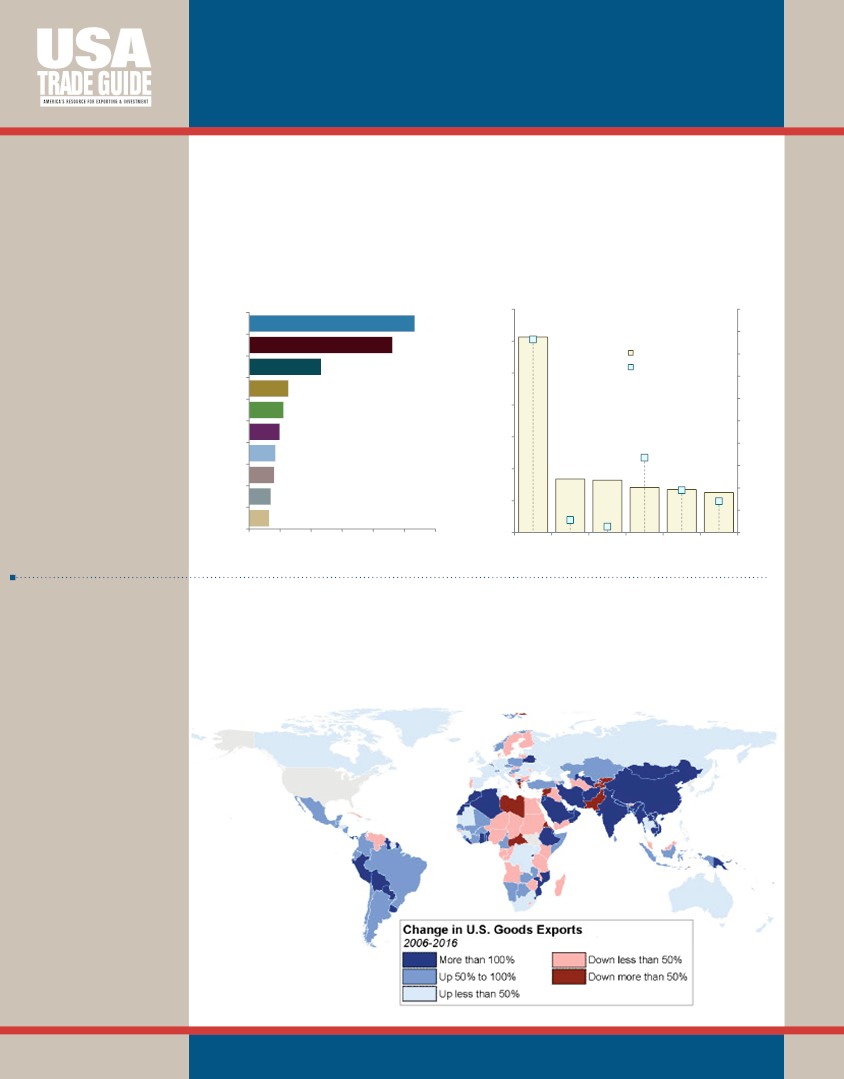Select Australia on the world map
This screenshot has height=1079, width=844.
tap(701, 894)
